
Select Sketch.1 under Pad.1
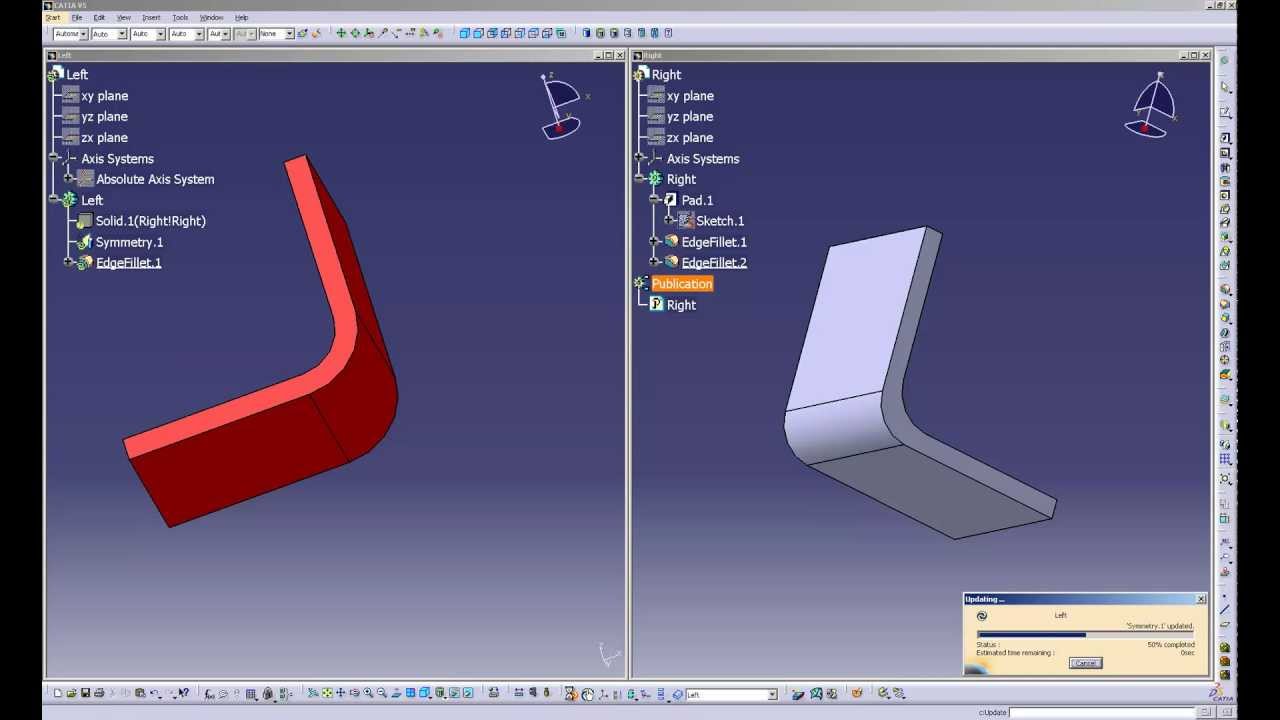720,221
